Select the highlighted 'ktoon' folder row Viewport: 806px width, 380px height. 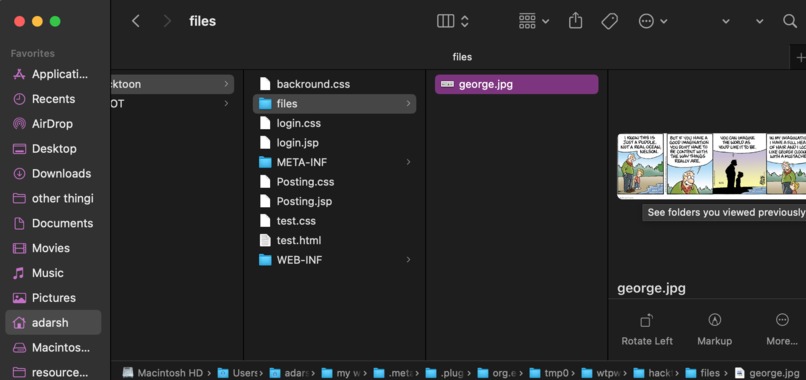tap(172, 84)
